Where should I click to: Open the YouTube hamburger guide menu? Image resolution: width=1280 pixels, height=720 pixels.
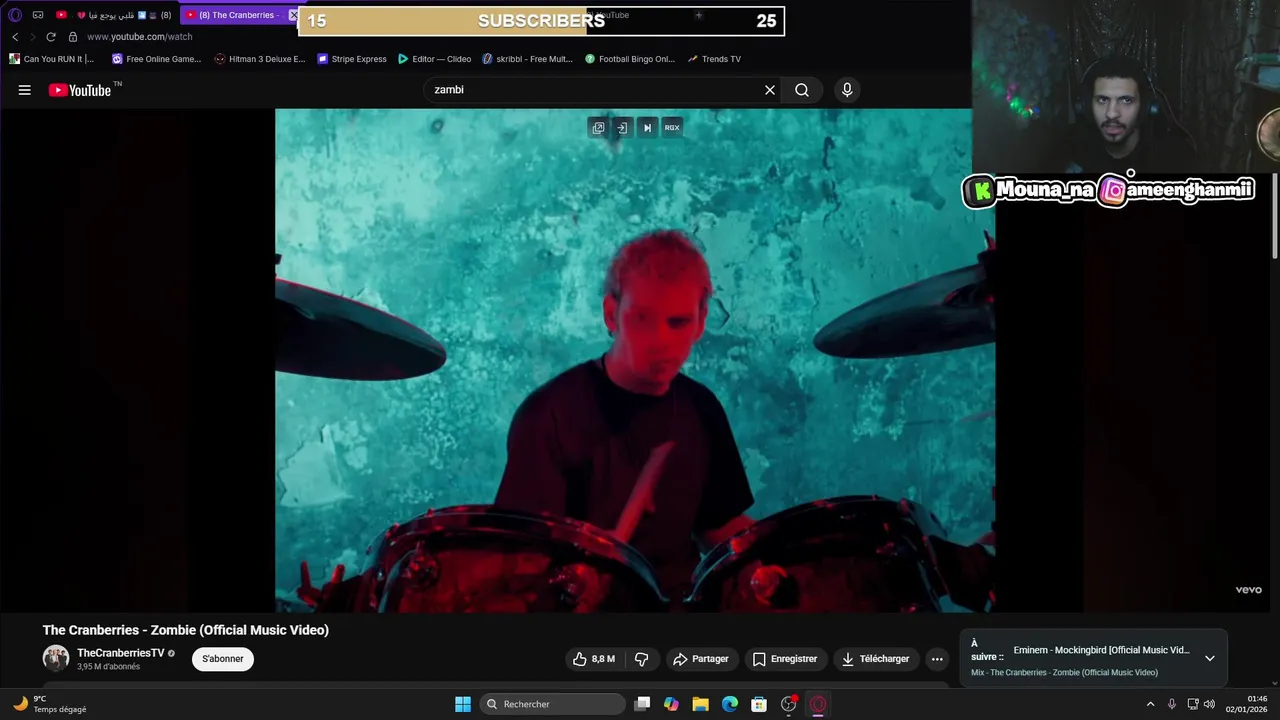click(x=25, y=90)
